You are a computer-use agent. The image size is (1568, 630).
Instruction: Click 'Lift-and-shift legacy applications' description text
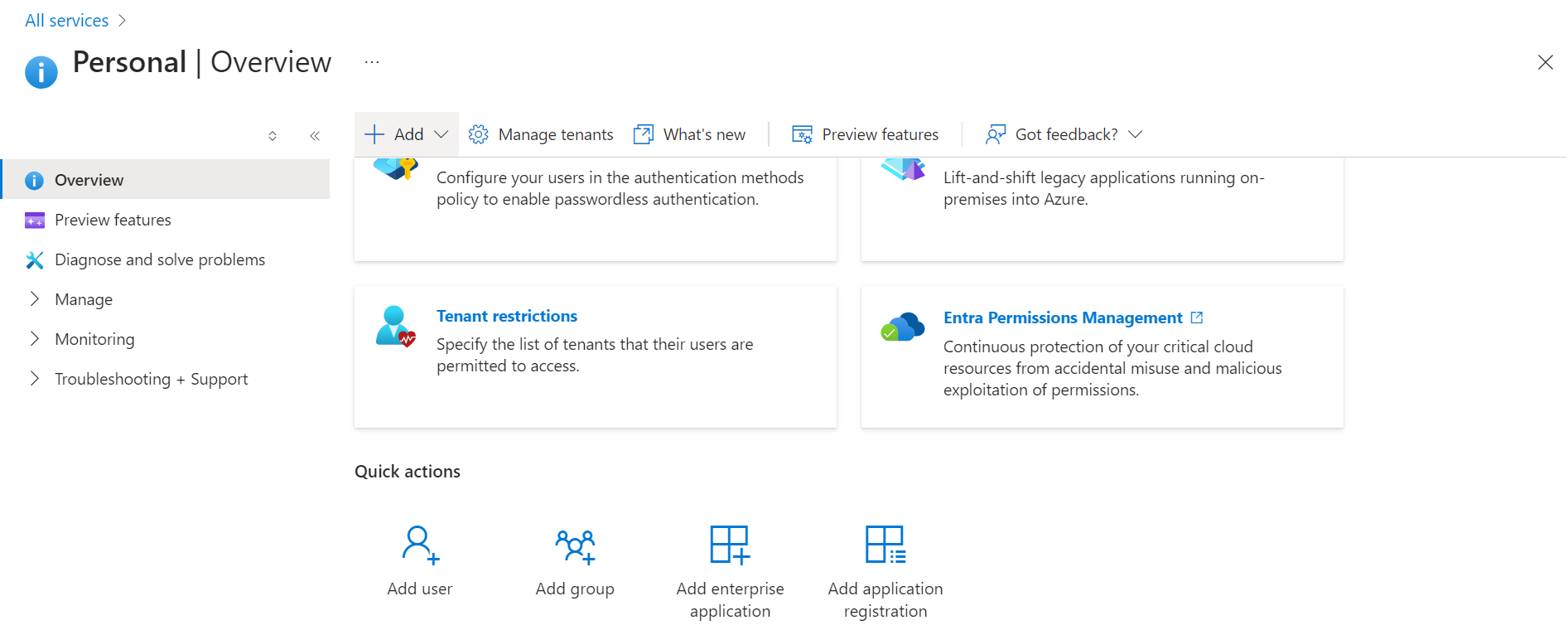pyautogui.click(x=1104, y=188)
